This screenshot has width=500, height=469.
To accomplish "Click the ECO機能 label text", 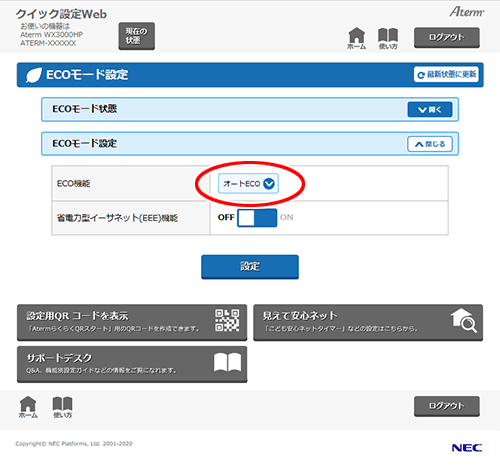I will click(73, 184).
